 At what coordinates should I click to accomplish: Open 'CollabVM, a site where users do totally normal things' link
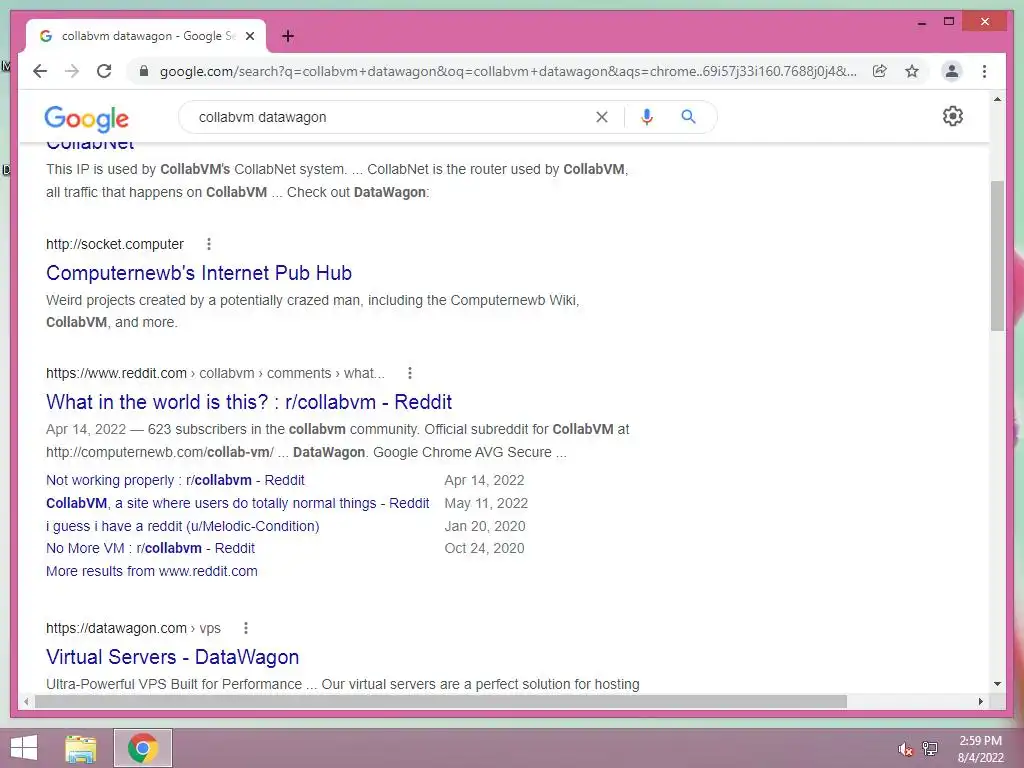click(x=238, y=504)
